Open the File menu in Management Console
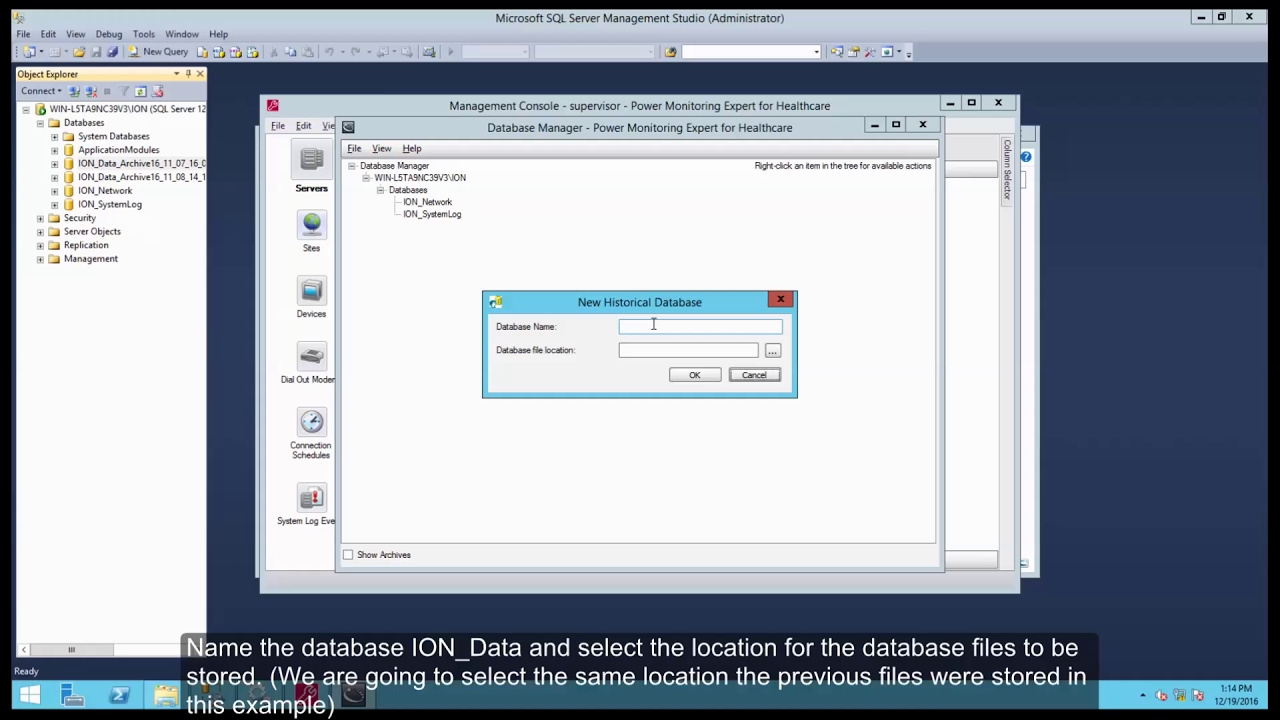 coord(278,126)
